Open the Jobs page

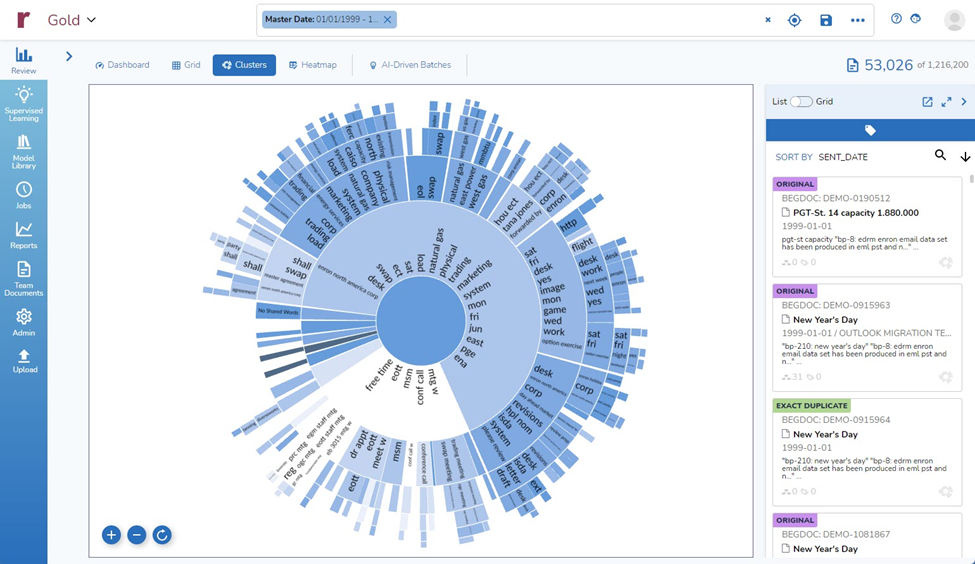coord(24,195)
